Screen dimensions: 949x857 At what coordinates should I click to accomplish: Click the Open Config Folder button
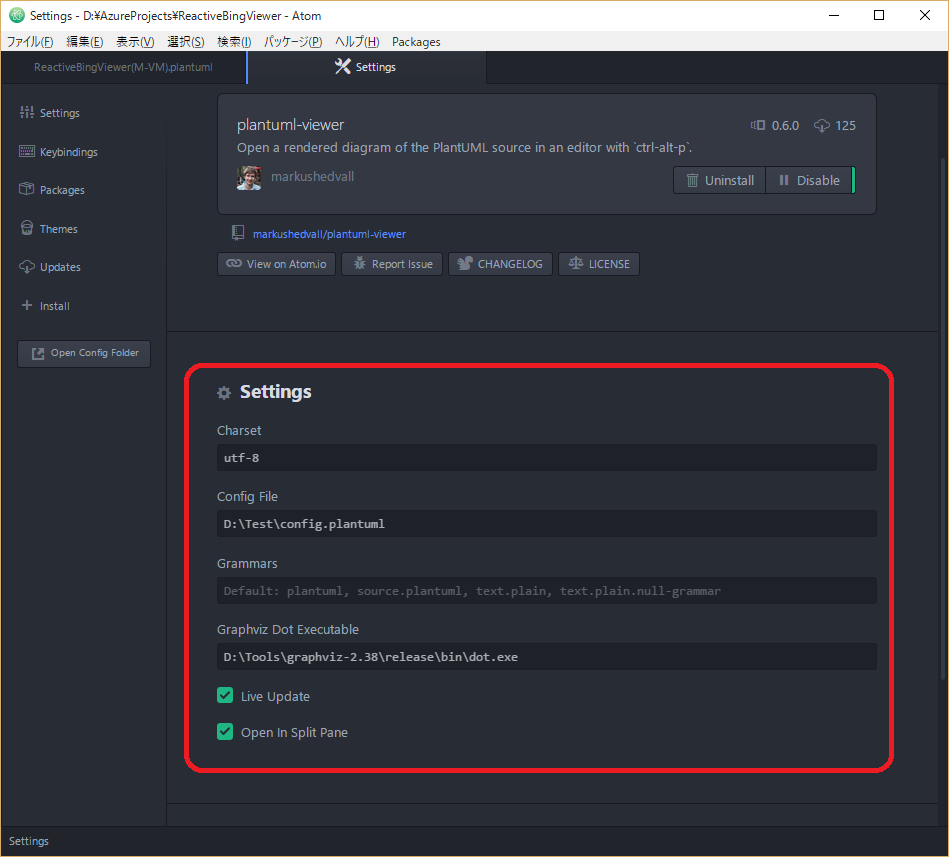click(x=84, y=353)
